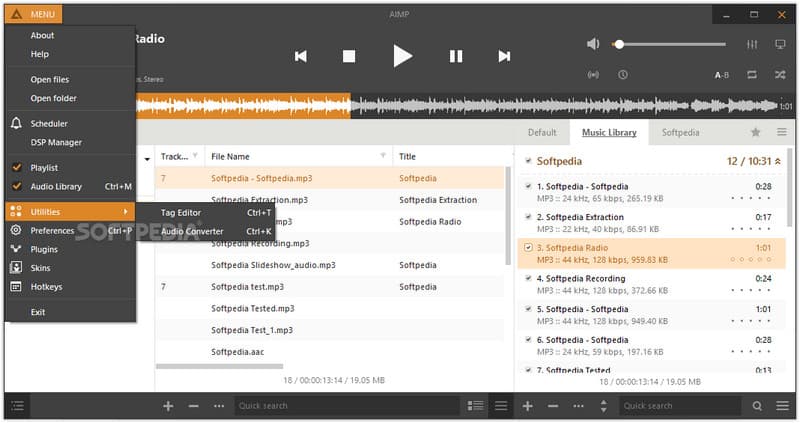Skip to the next track
Image resolution: width=800 pixels, height=423 pixels.
pos(505,56)
